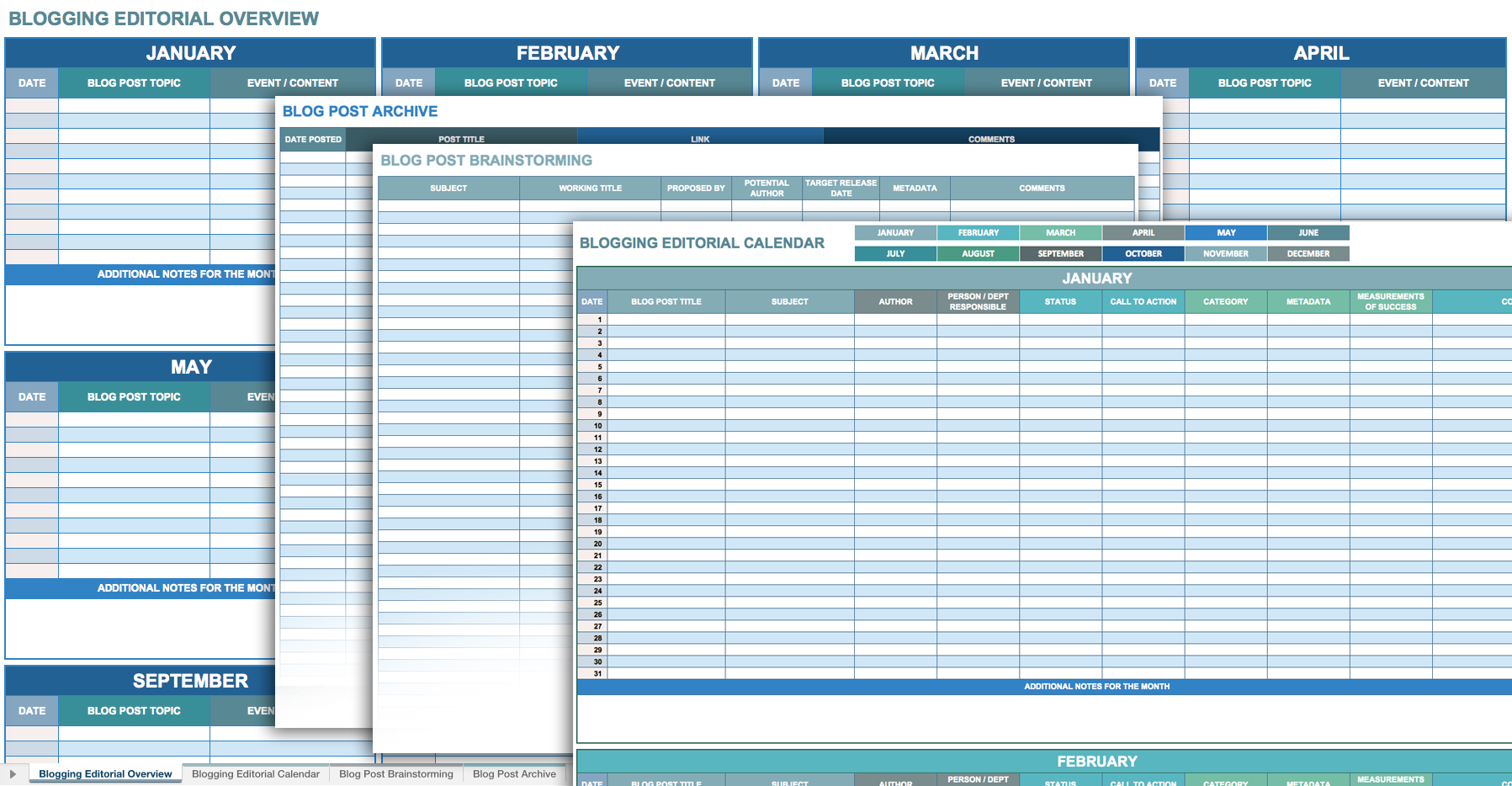Screen dimensions: 1512x786
Task: Select the Category column header in January calendar
Action: (1226, 301)
